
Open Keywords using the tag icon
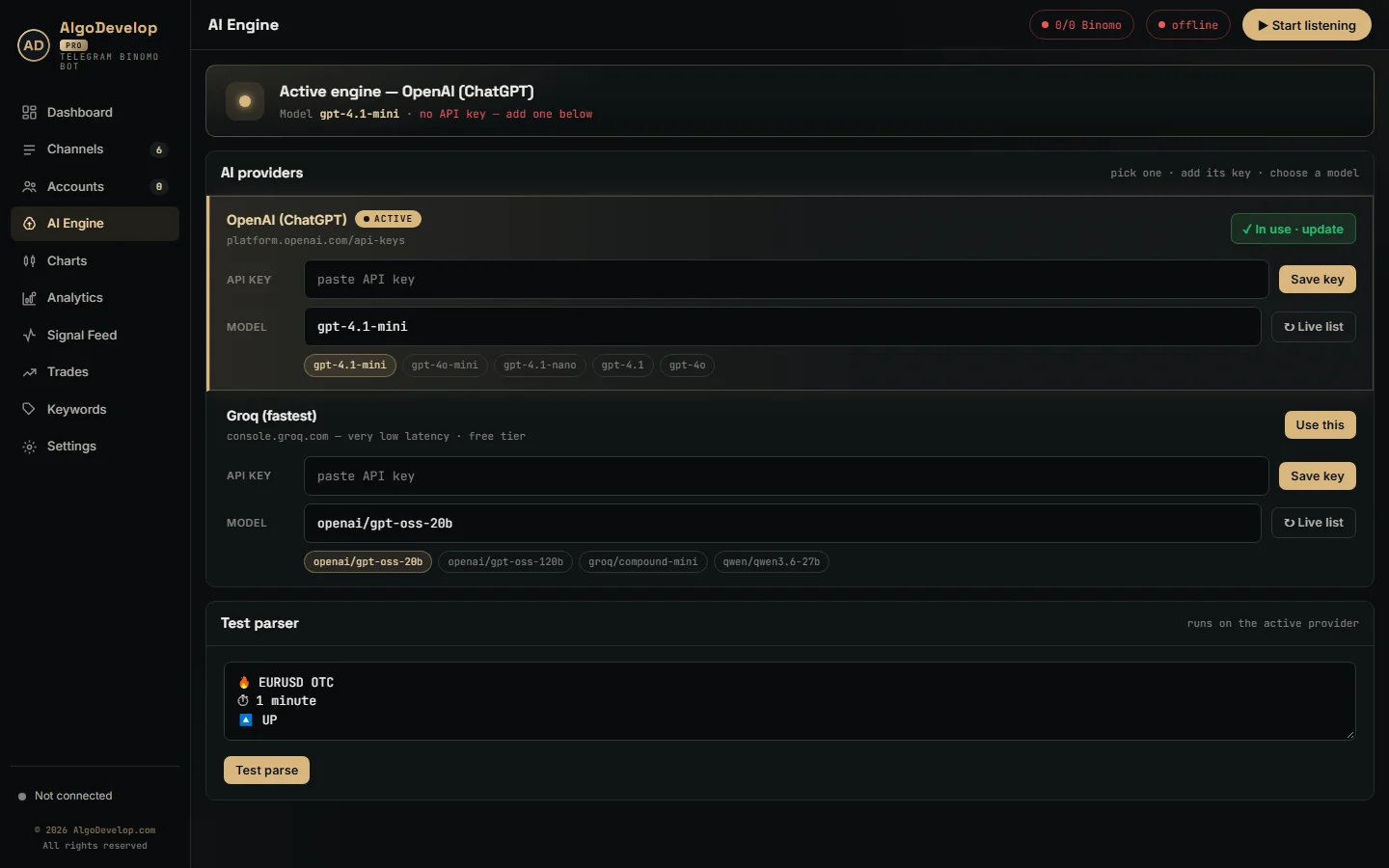point(29,410)
